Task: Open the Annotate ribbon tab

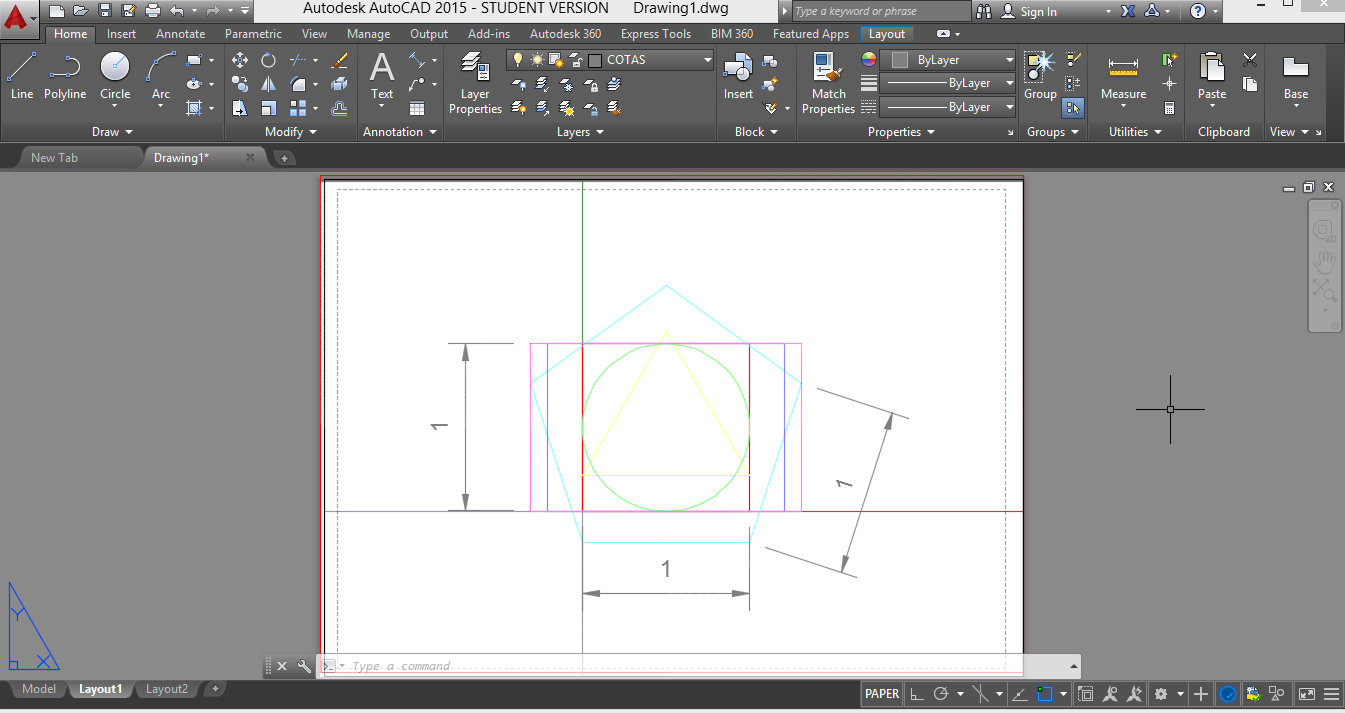Action: (x=180, y=34)
